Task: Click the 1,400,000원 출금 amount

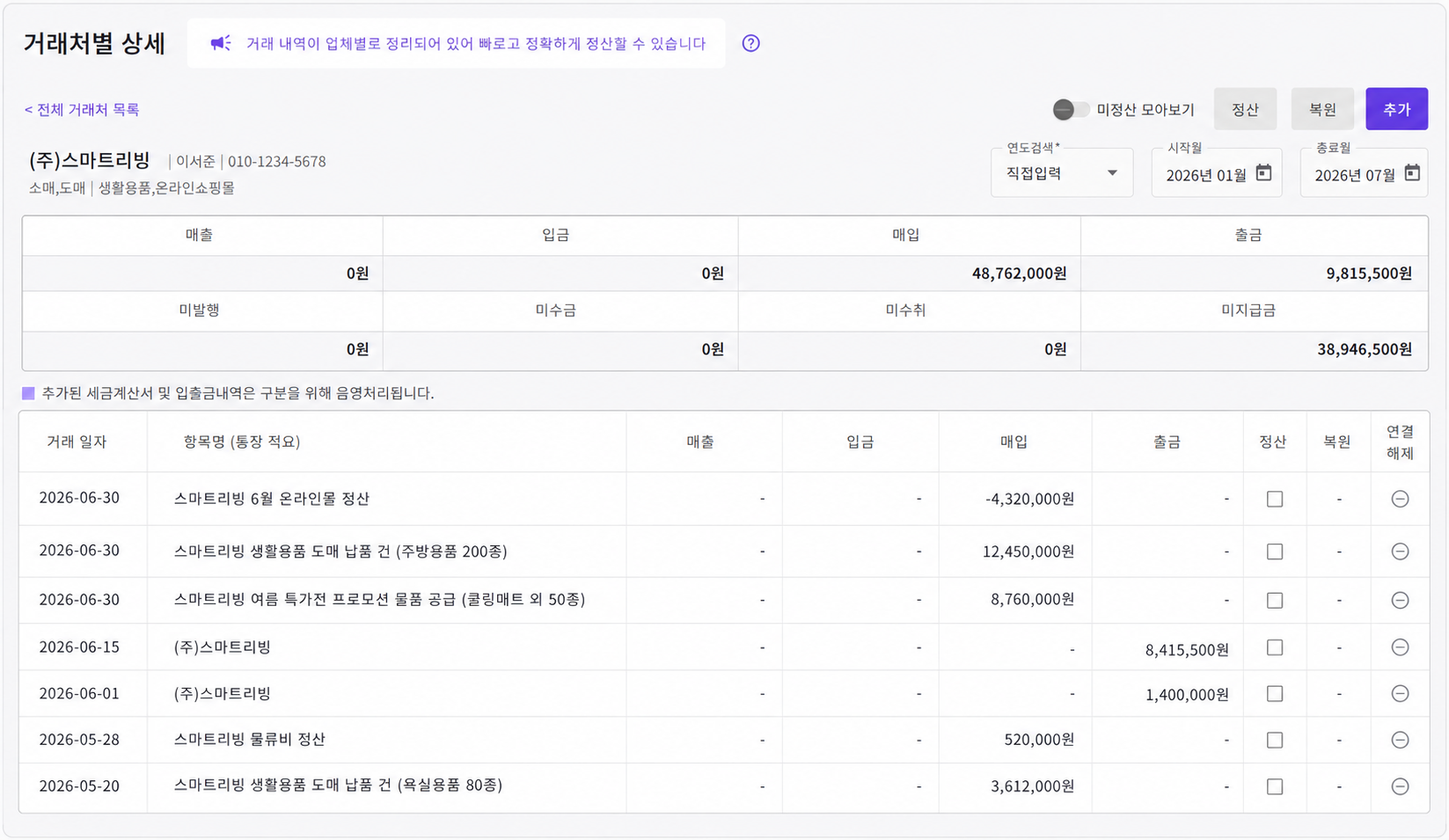Action: tap(1187, 695)
